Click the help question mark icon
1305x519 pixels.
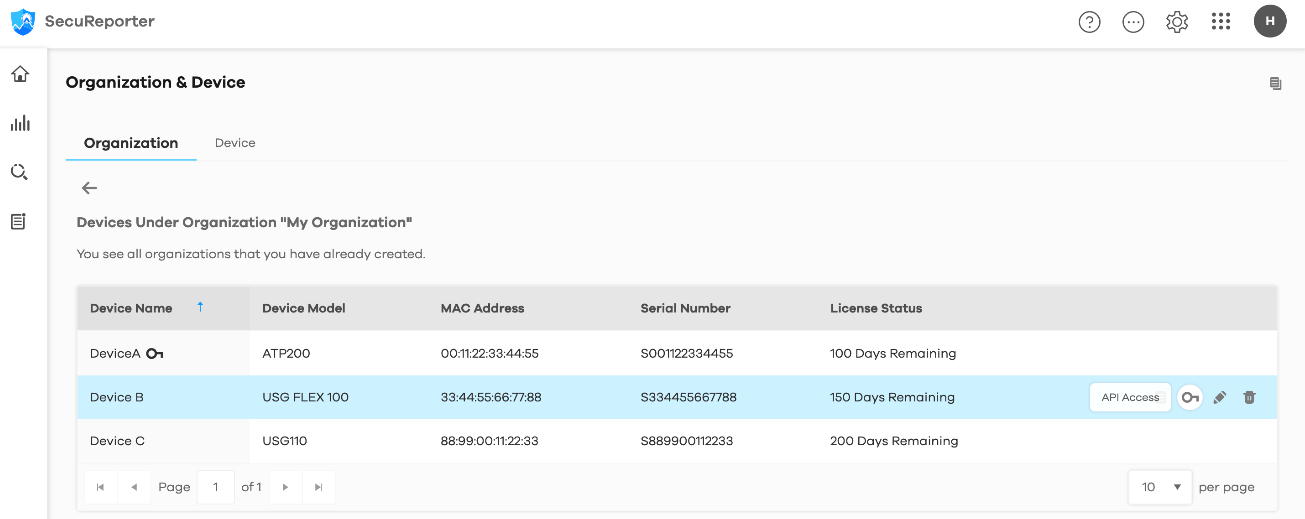(x=1089, y=22)
